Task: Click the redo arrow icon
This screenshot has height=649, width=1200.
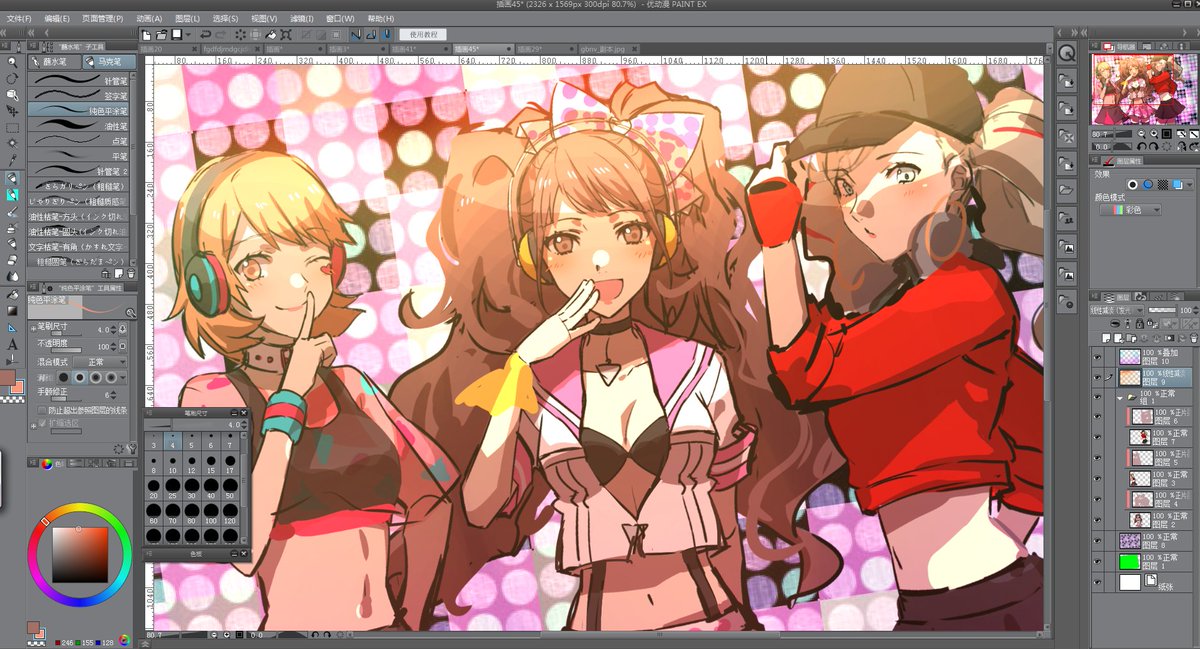Action: 221,35
